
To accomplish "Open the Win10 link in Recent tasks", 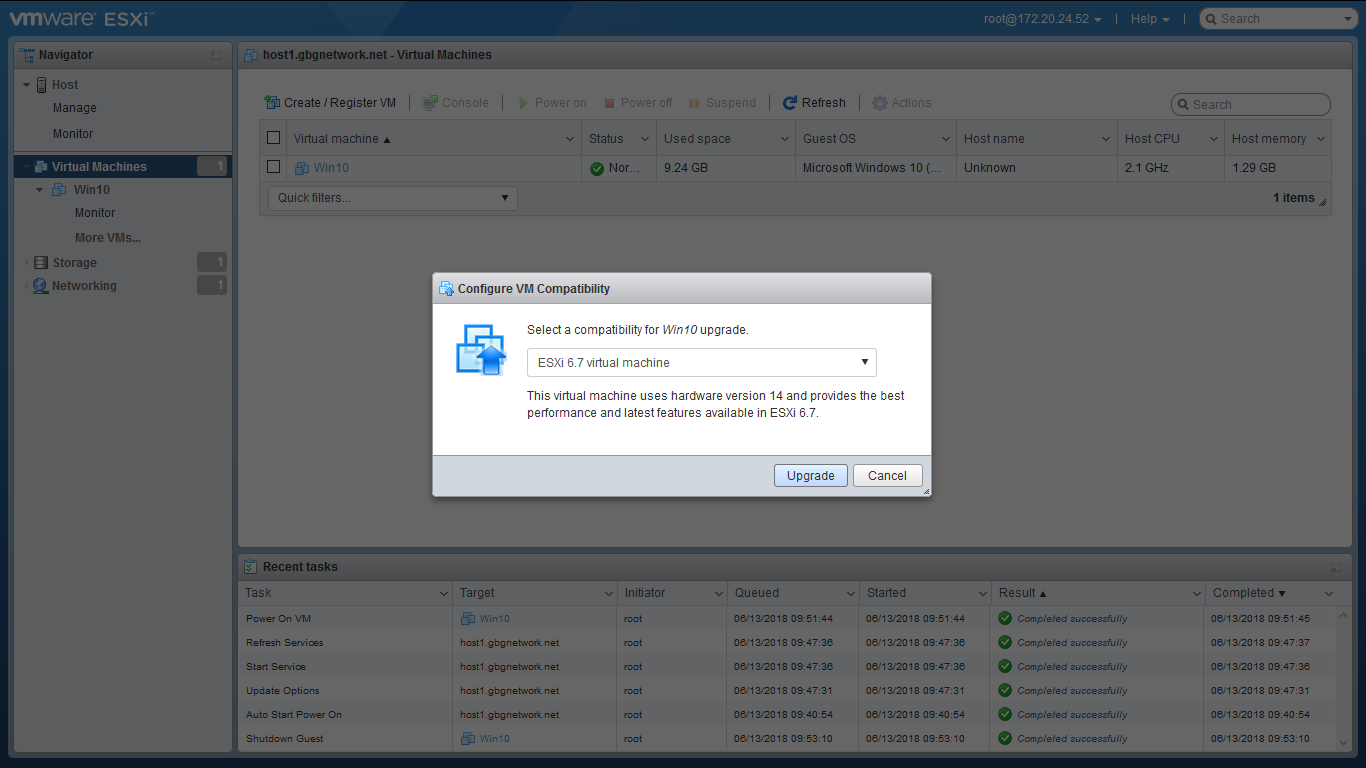I will pyautogui.click(x=494, y=619).
